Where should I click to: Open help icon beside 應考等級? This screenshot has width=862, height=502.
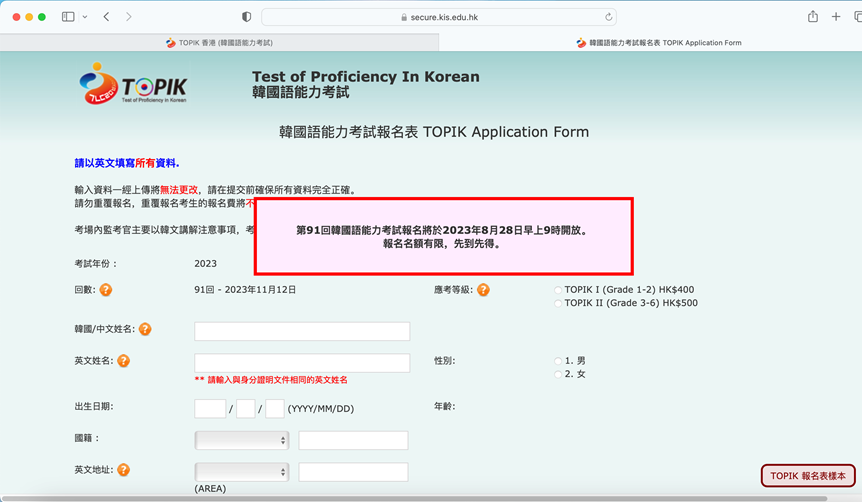click(x=483, y=290)
